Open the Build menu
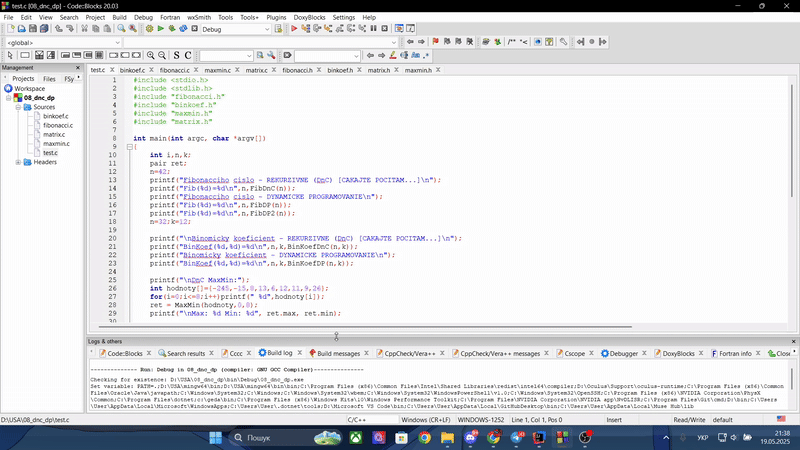800x450 pixels. 119,17
